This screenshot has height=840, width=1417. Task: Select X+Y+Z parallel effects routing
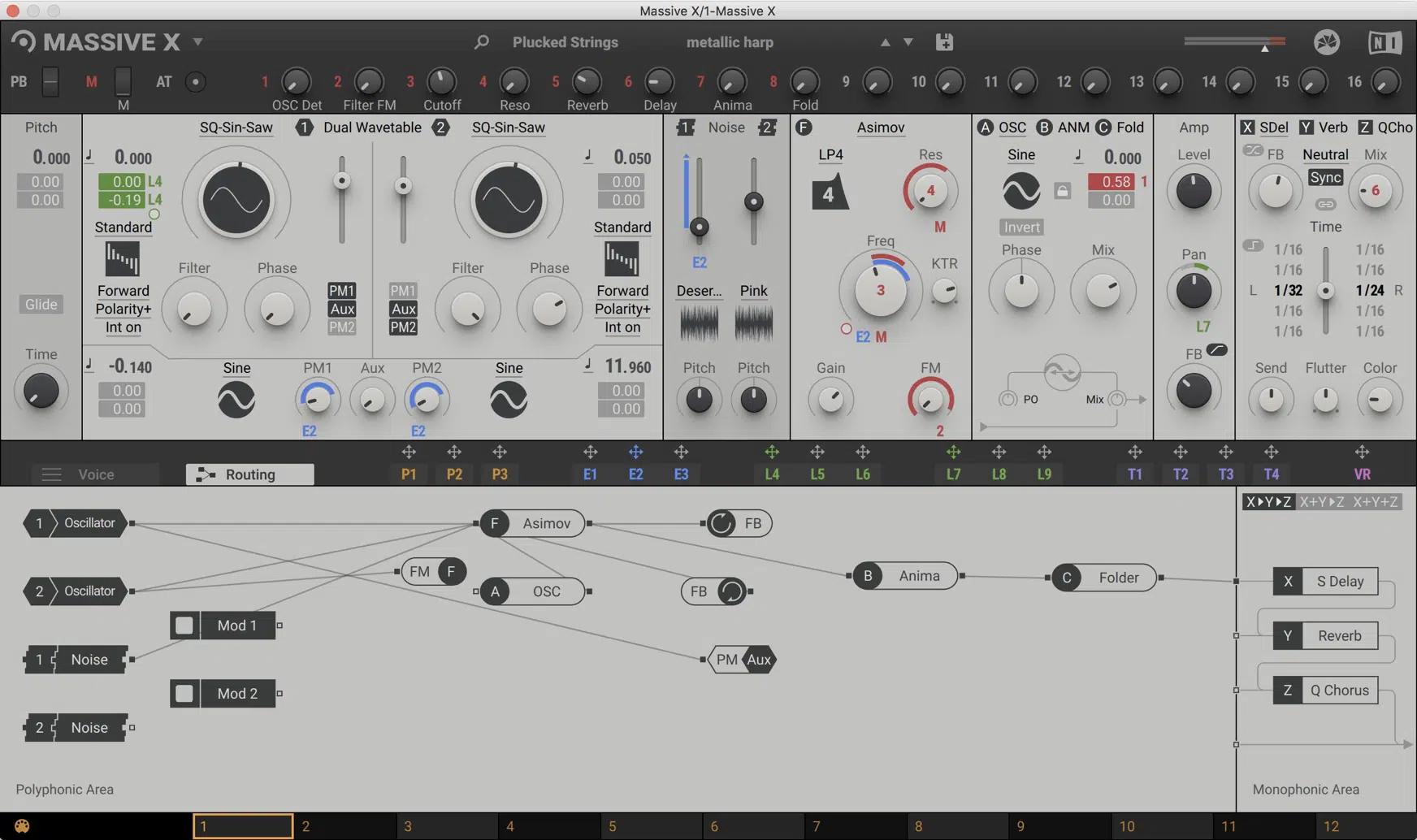click(x=1375, y=502)
